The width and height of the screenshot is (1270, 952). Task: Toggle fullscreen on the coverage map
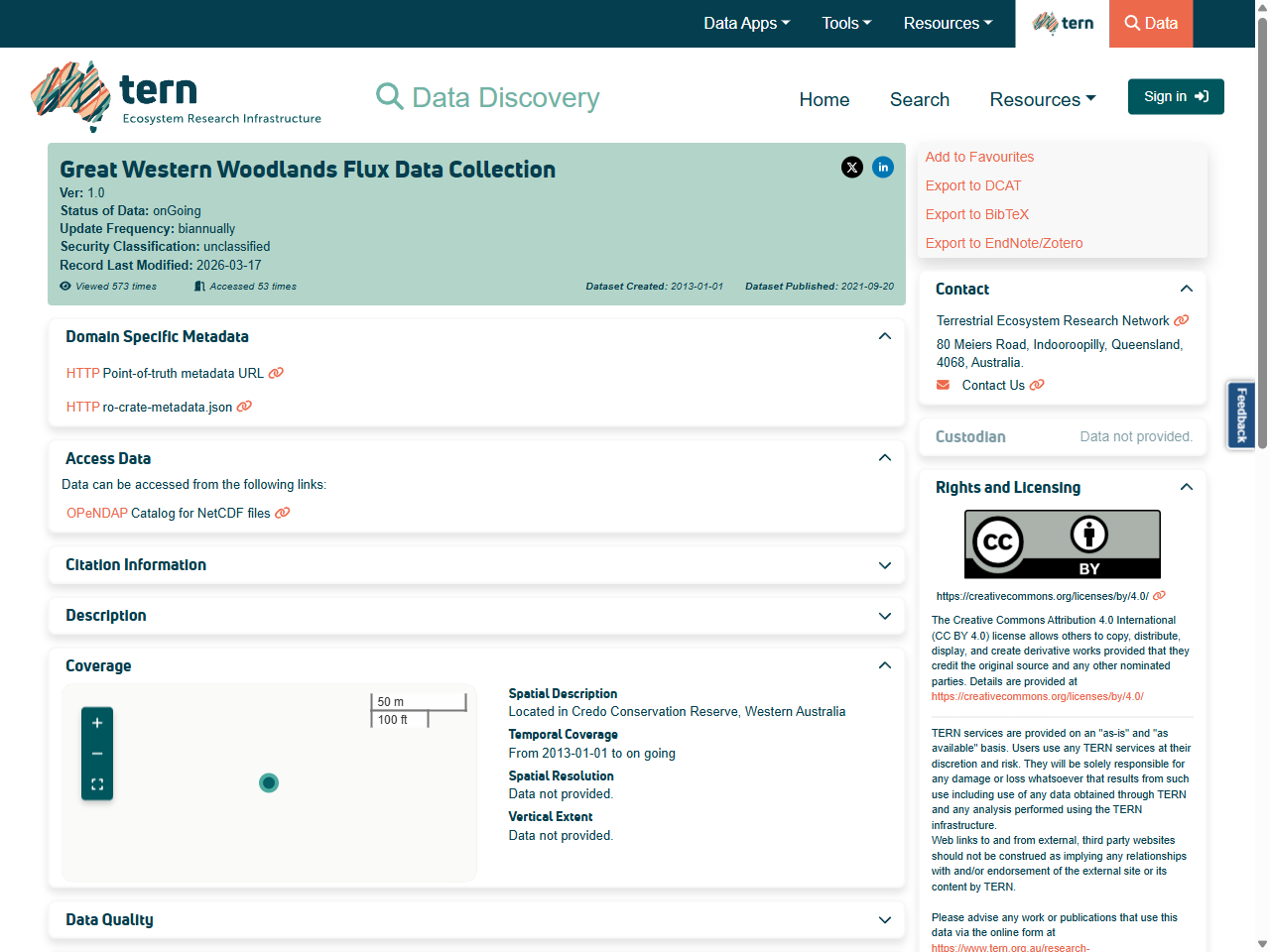[x=97, y=783]
